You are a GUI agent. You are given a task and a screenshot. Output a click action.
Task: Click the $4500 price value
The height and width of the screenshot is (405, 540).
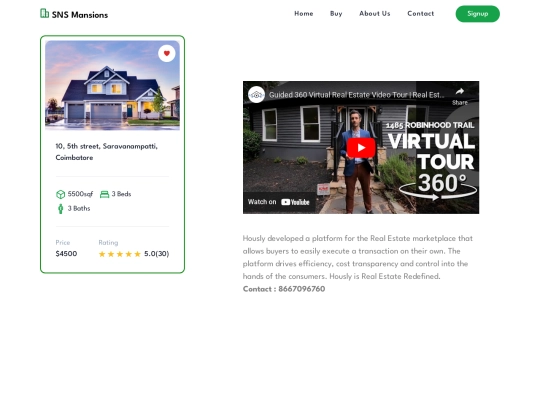pos(66,254)
